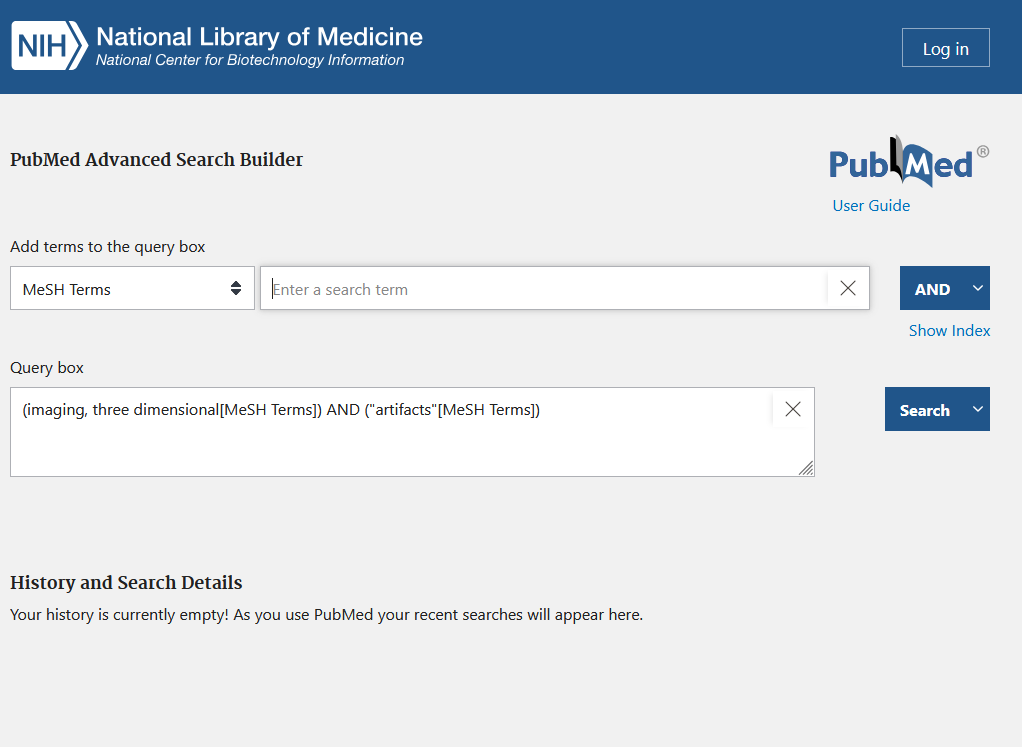Click the Search button
This screenshot has width=1022, height=747.
(924, 409)
